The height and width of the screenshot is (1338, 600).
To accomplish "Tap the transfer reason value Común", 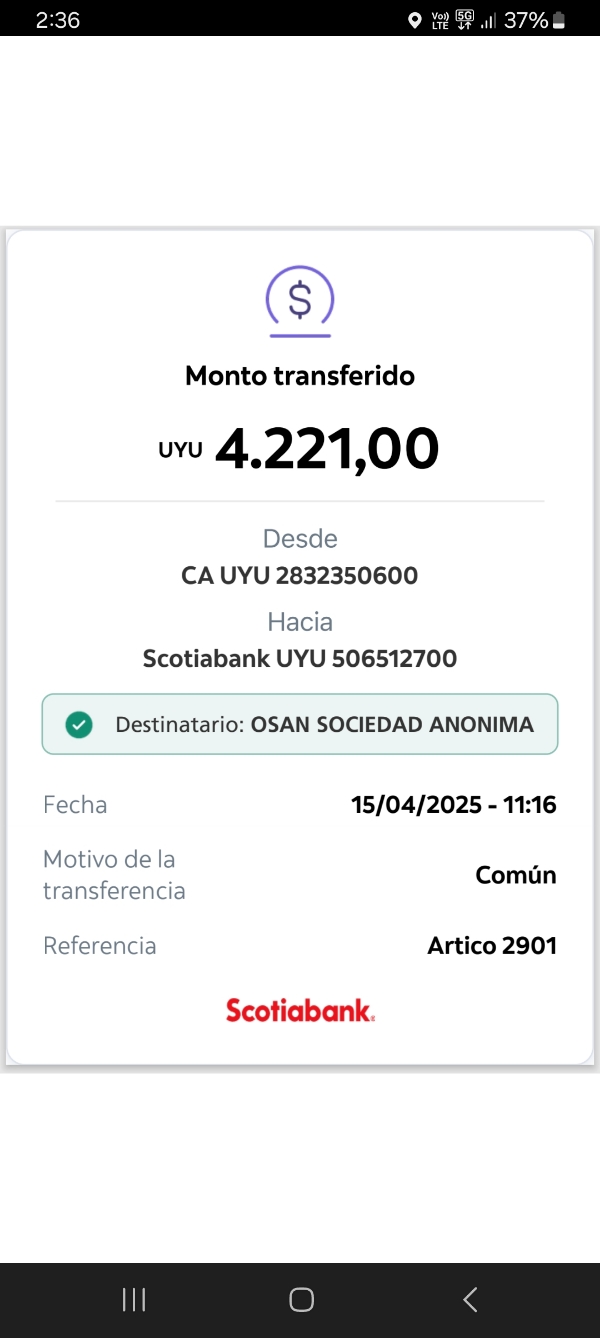I will 515,875.
